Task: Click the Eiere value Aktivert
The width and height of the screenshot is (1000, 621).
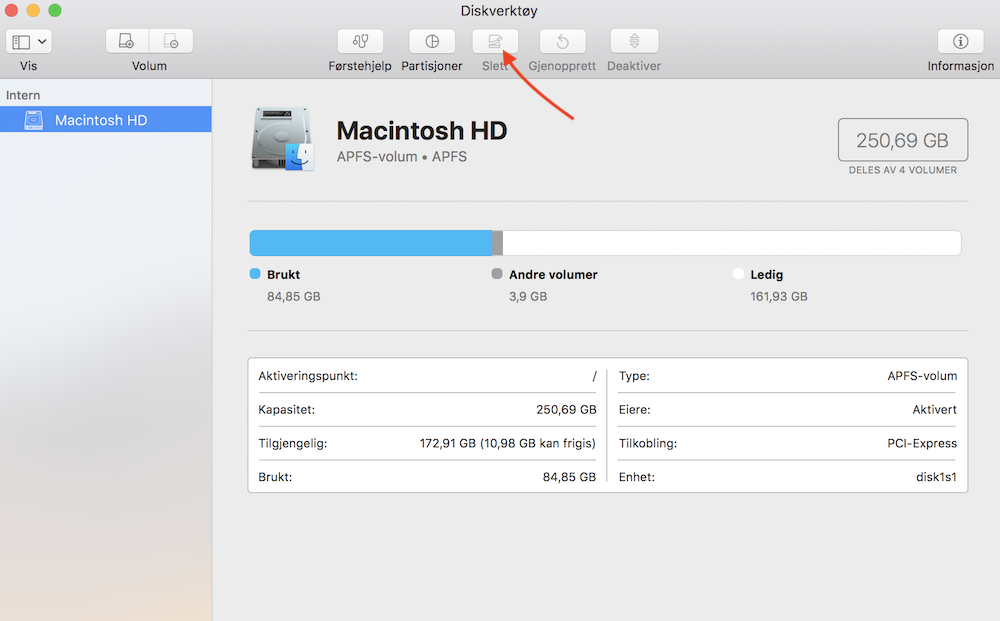Action: [934, 409]
